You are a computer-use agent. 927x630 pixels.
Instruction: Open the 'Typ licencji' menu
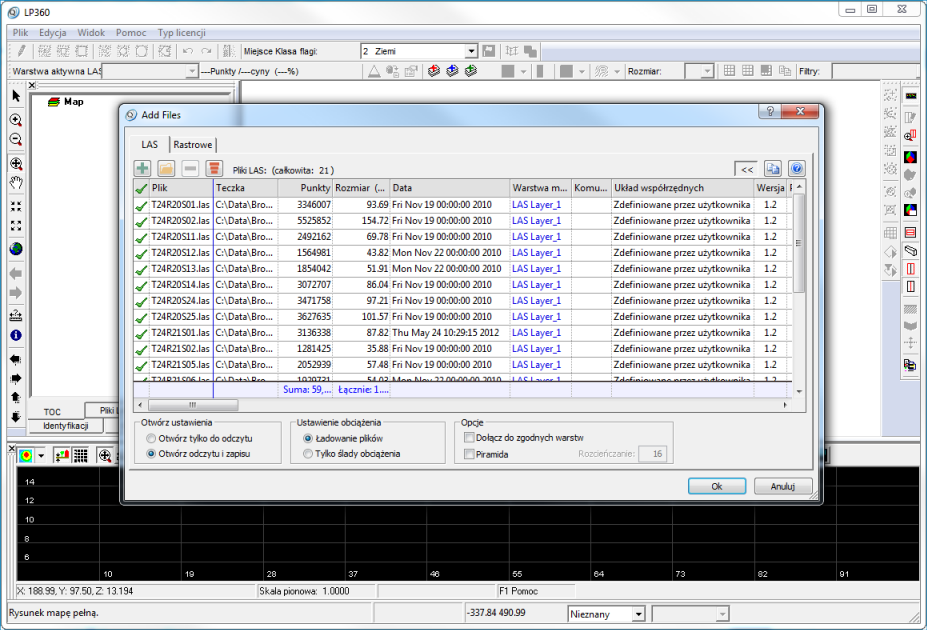181,33
